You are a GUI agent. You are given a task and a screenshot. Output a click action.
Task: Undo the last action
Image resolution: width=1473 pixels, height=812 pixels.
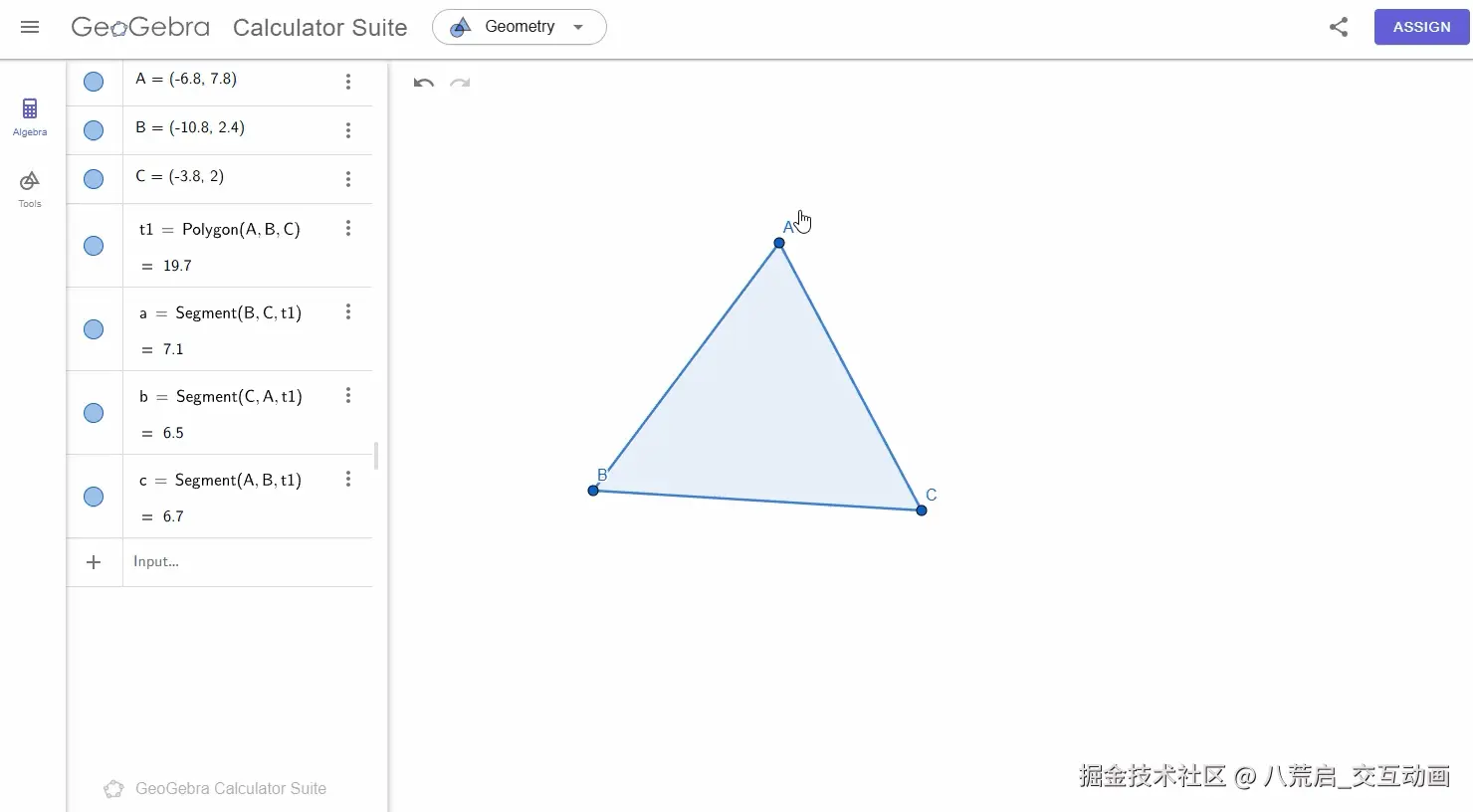coord(424,83)
